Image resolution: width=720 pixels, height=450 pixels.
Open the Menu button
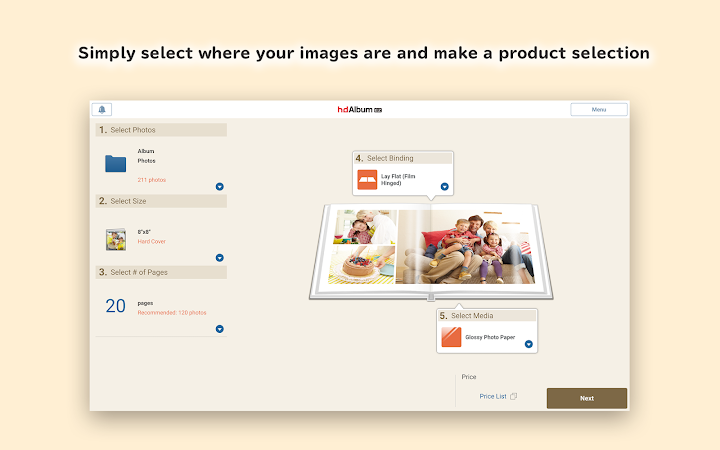[599, 109]
